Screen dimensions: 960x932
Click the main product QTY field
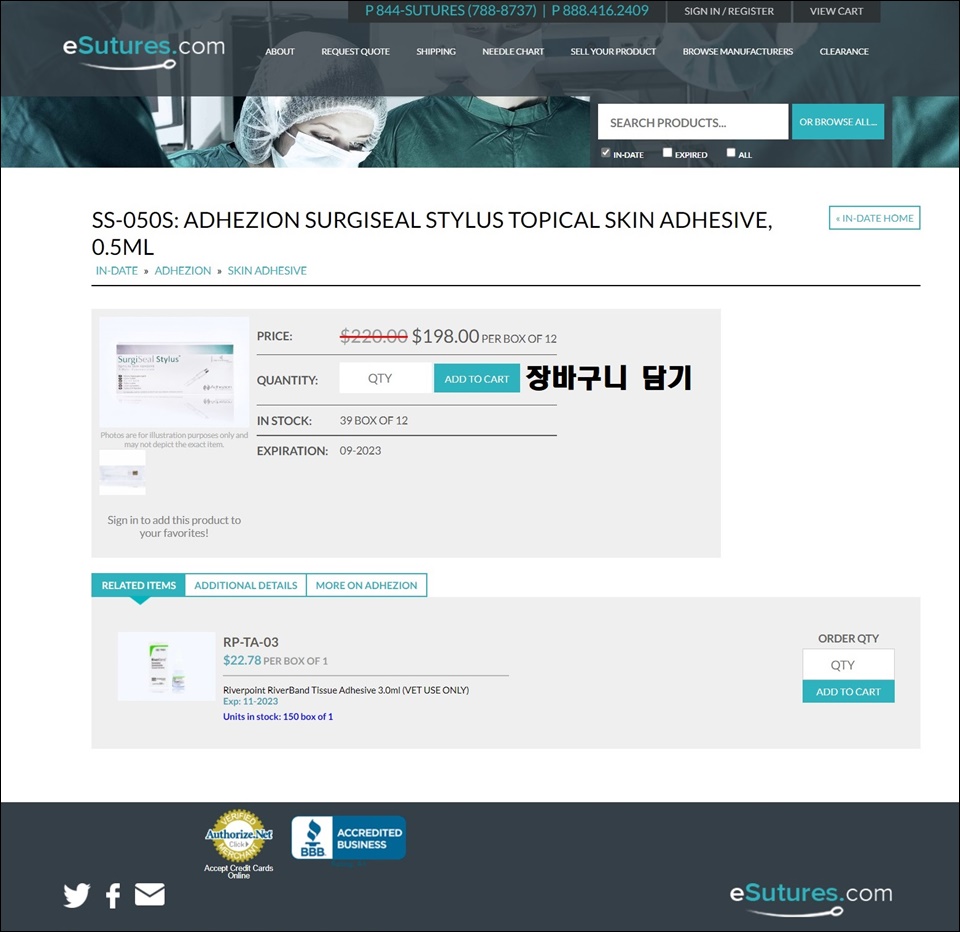coord(385,378)
